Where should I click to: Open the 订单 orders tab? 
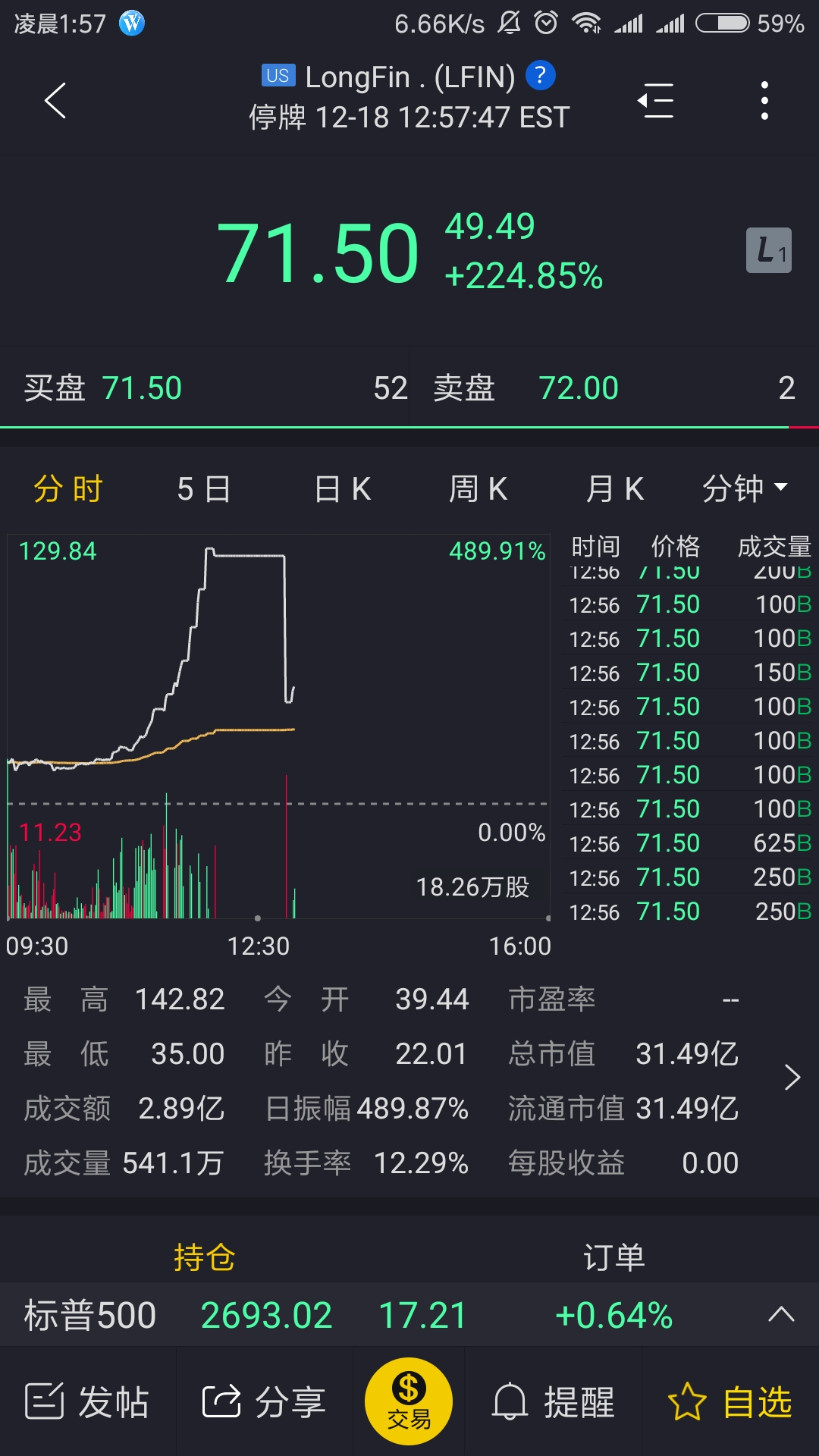[614, 1257]
